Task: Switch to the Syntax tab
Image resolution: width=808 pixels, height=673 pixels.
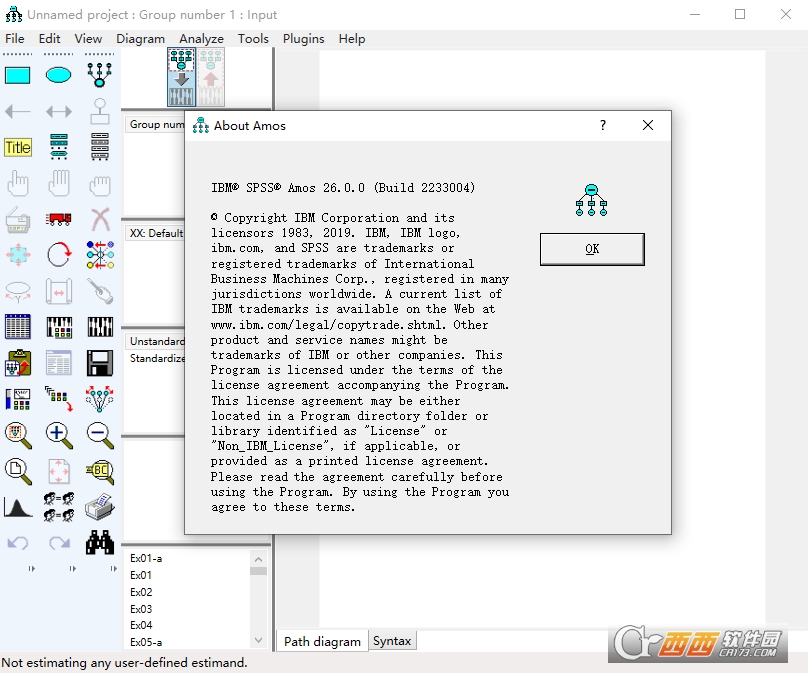Action: 392,641
